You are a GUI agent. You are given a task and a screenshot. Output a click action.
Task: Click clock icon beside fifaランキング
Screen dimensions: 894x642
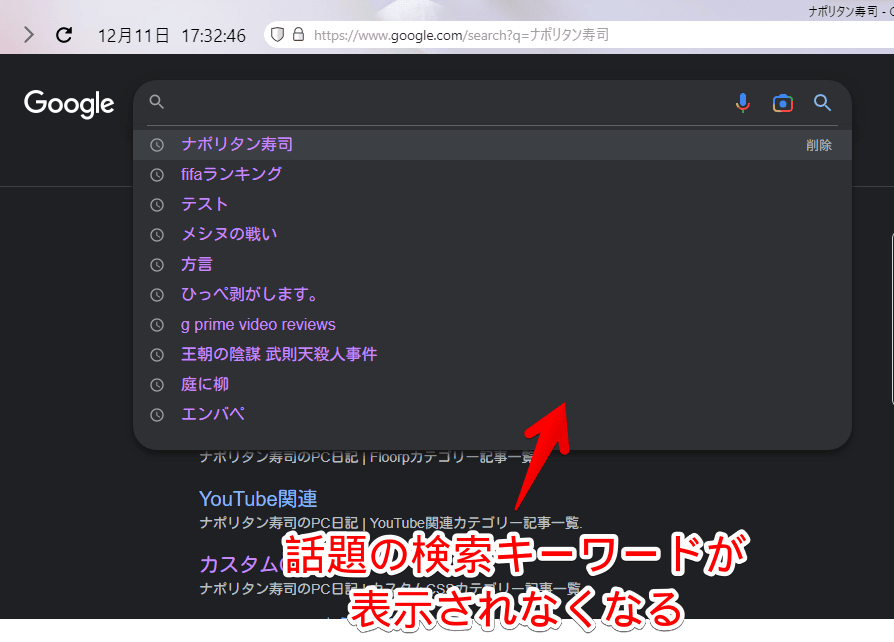(x=157, y=175)
